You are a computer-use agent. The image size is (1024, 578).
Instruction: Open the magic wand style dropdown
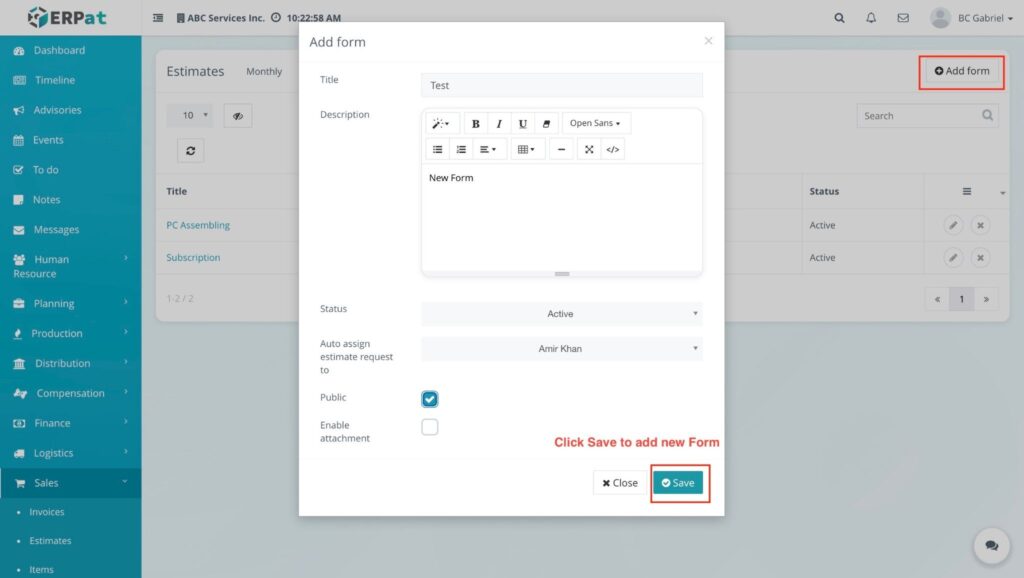(441, 123)
